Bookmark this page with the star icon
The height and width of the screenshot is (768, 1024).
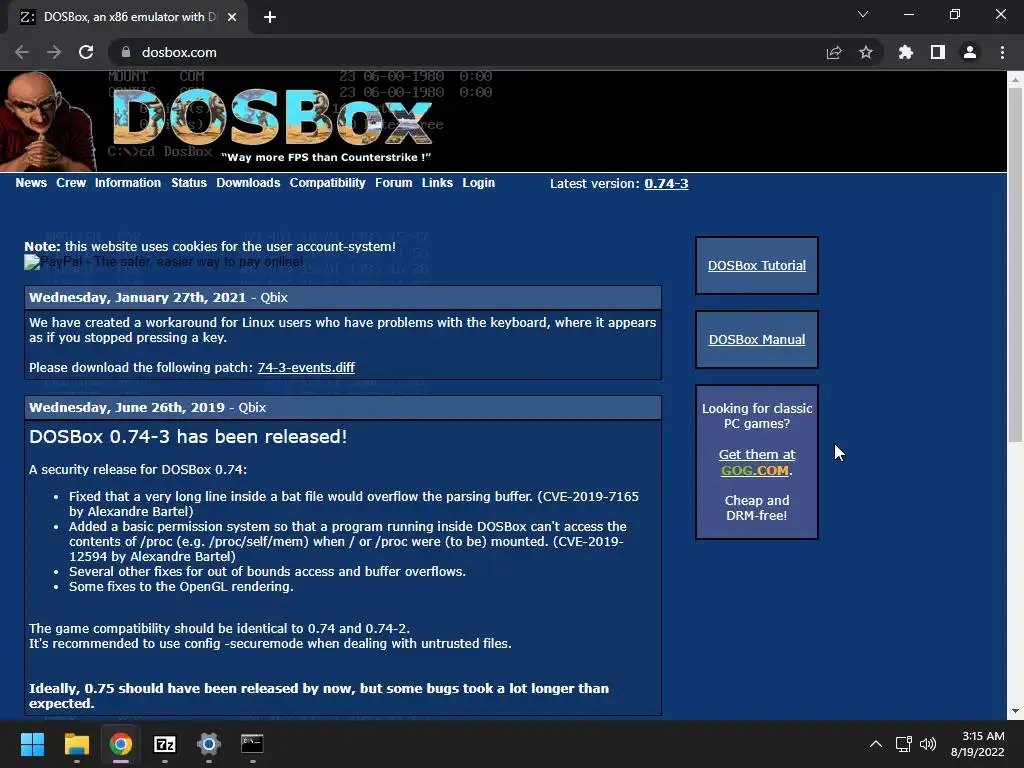[x=866, y=52]
